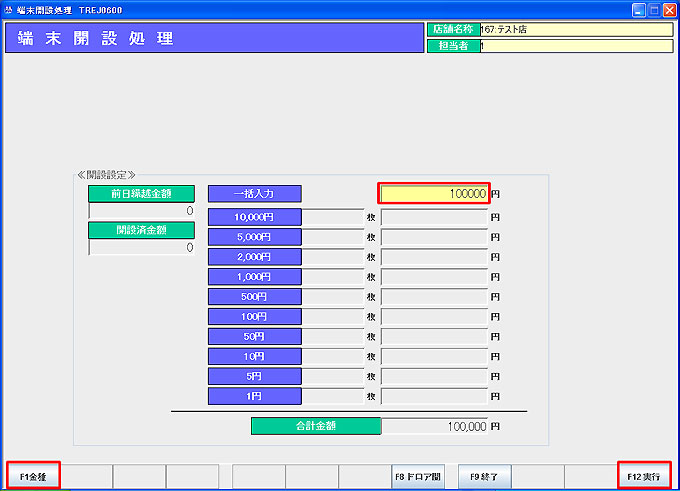680x491 pixels.
Task: Select the 一括入力 label button
Action: pos(254,193)
